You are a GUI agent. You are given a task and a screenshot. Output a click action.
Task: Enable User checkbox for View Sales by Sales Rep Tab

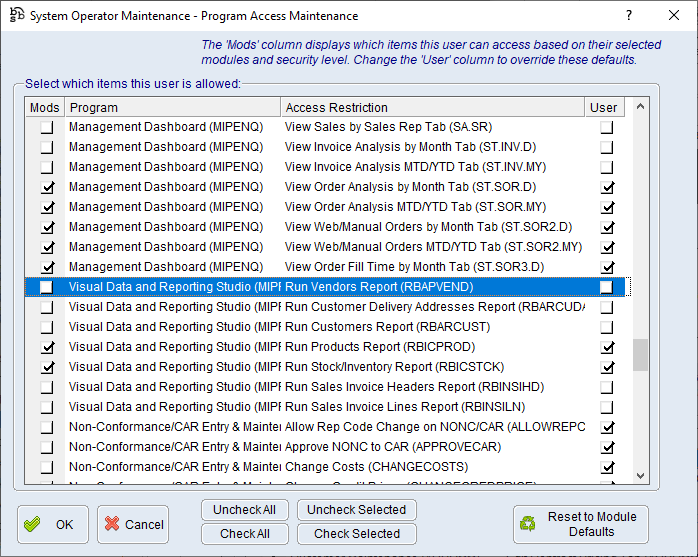click(605, 127)
